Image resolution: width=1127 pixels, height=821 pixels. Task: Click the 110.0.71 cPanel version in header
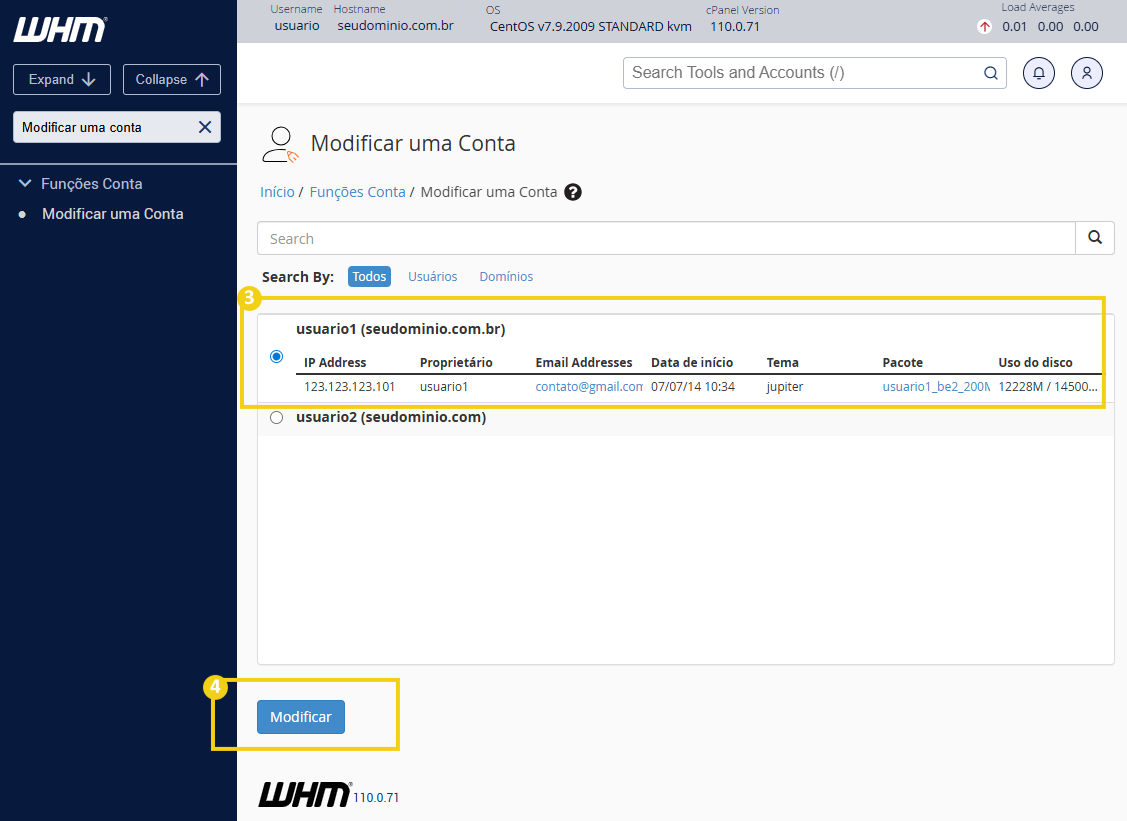(x=735, y=27)
